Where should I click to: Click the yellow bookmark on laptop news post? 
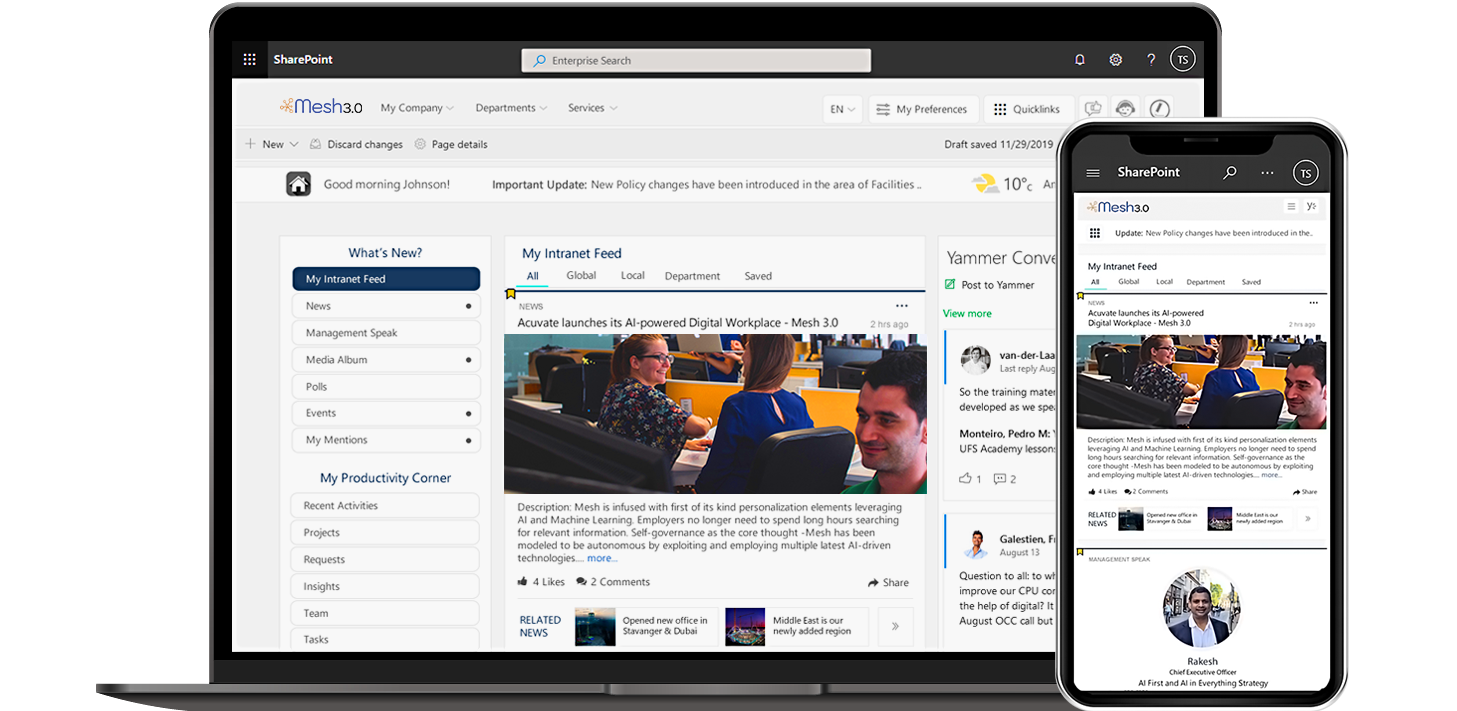point(510,294)
